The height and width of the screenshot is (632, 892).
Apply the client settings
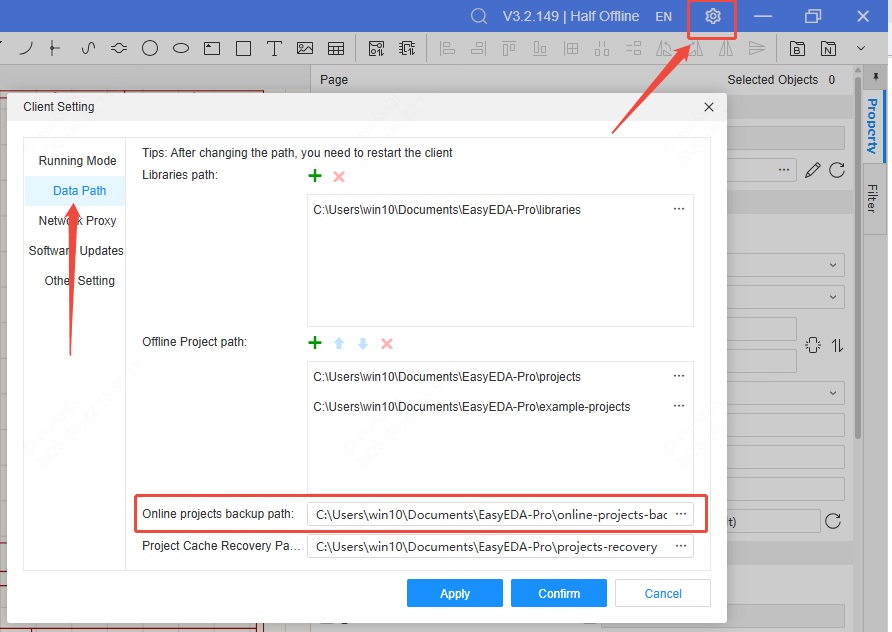pos(455,593)
